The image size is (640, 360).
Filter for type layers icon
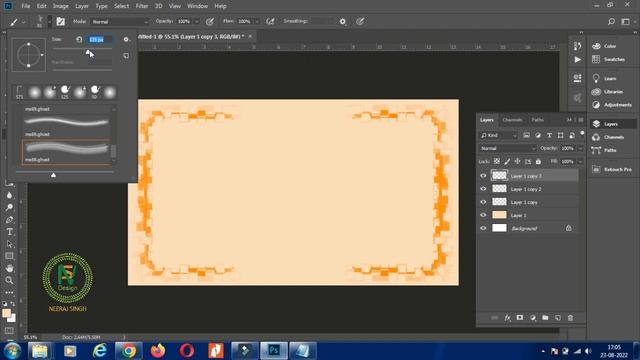(x=549, y=135)
